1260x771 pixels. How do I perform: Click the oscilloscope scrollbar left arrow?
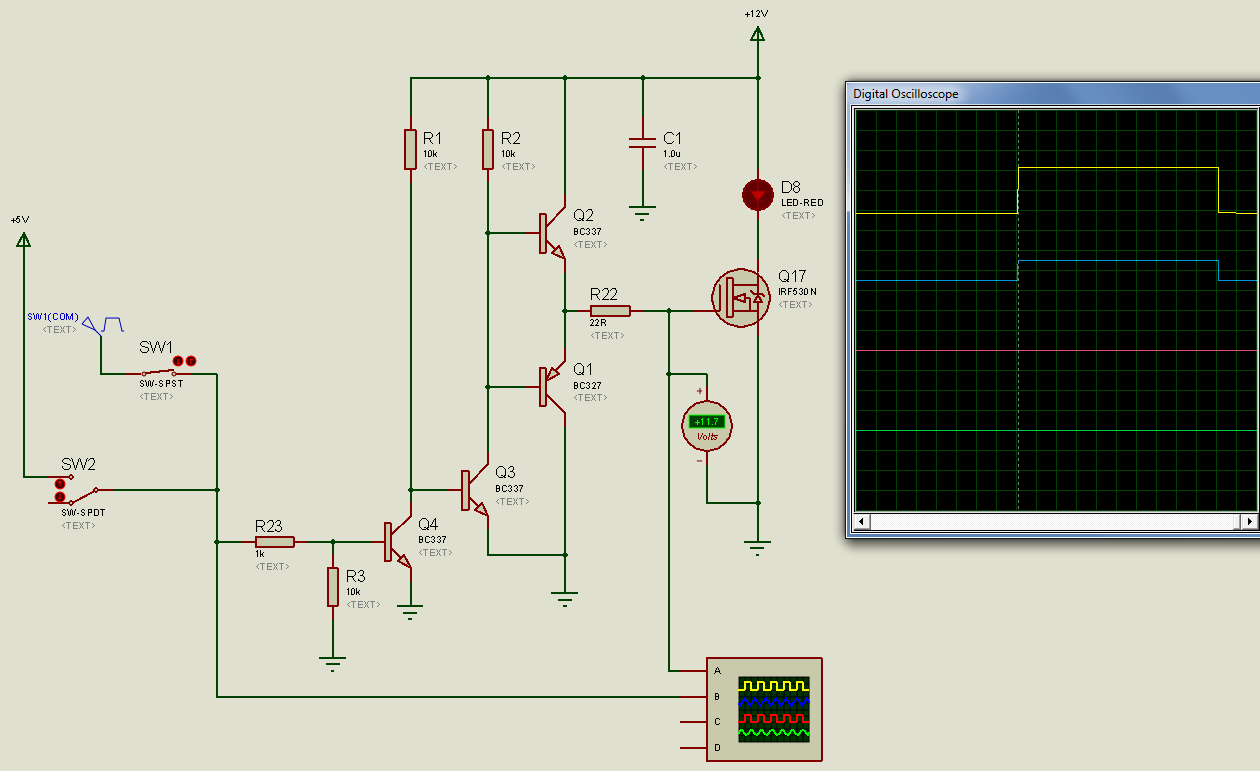[x=862, y=522]
